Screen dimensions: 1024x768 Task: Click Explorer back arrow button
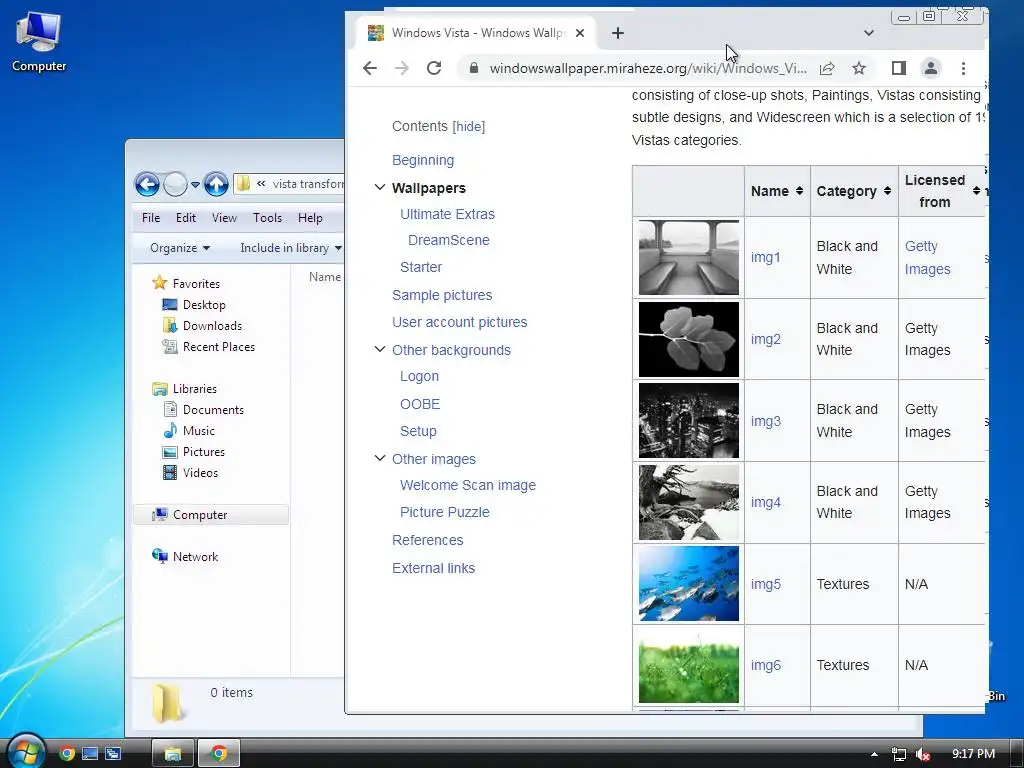tap(148, 185)
